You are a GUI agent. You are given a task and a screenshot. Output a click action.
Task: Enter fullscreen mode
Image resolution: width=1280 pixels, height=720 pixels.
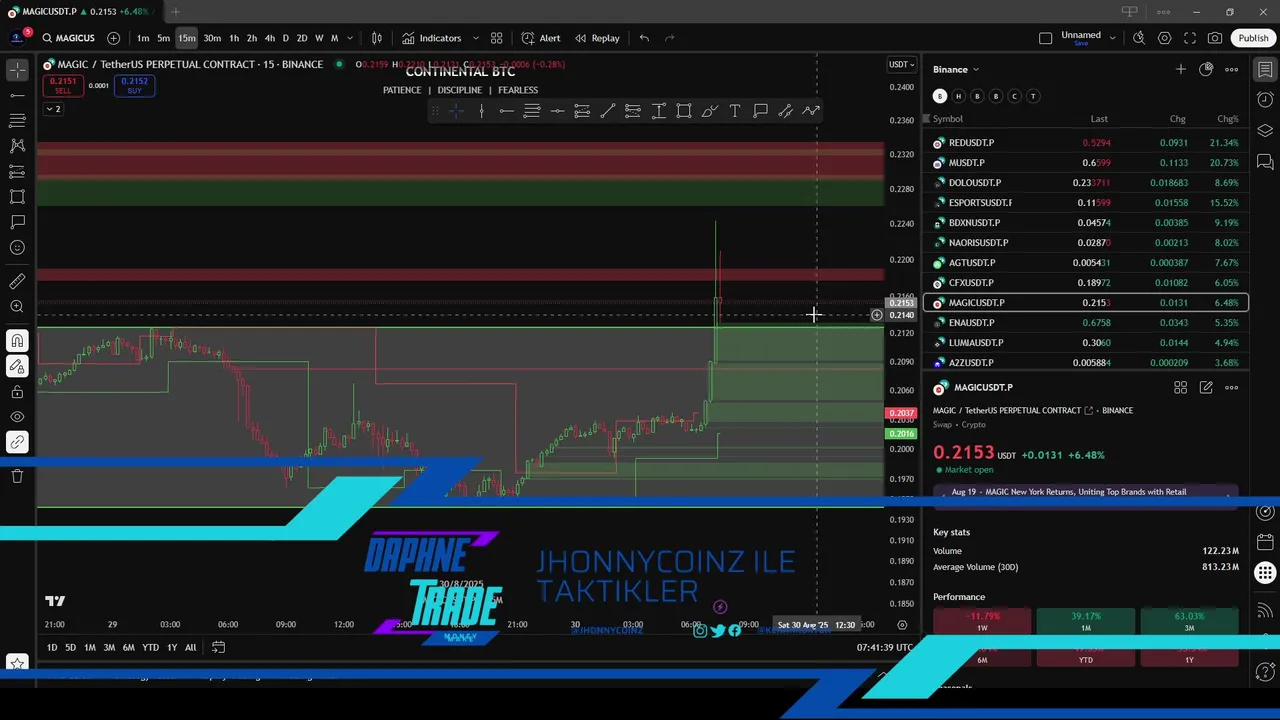click(x=1190, y=38)
